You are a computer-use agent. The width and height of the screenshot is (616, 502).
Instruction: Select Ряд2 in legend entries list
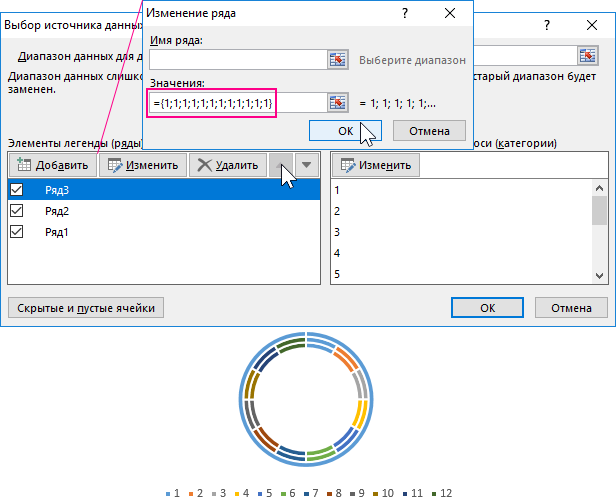point(57,211)
